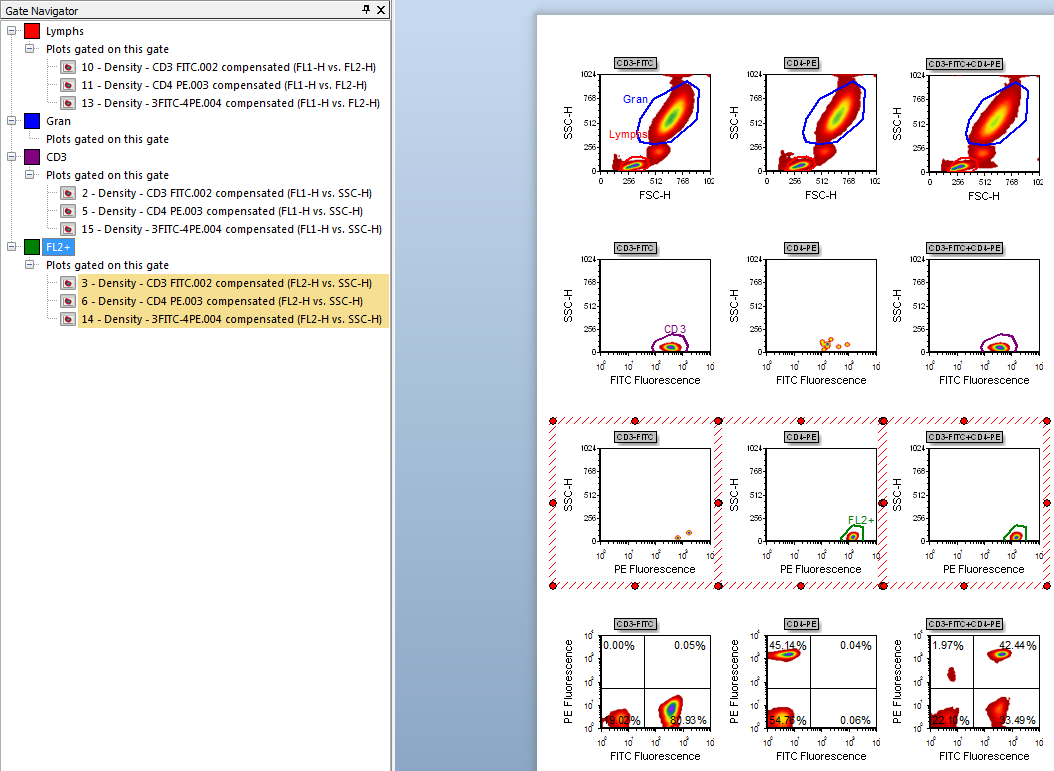The image size is (1054, 771).
Task: Click the plot icon beside item 10 CD3 FITC.002
Action: coord(68,67)
